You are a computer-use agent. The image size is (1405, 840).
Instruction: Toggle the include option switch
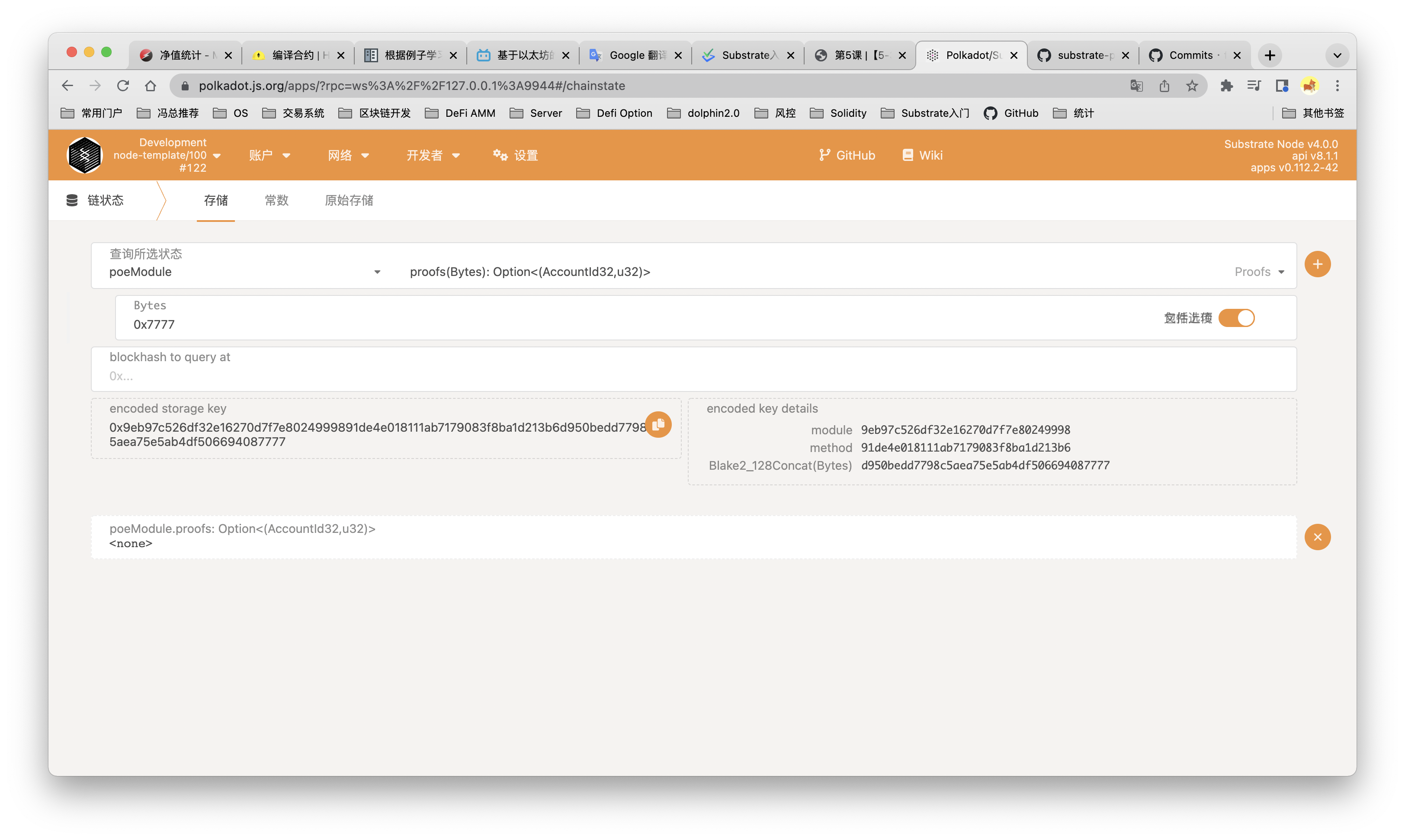[1236, 318]
